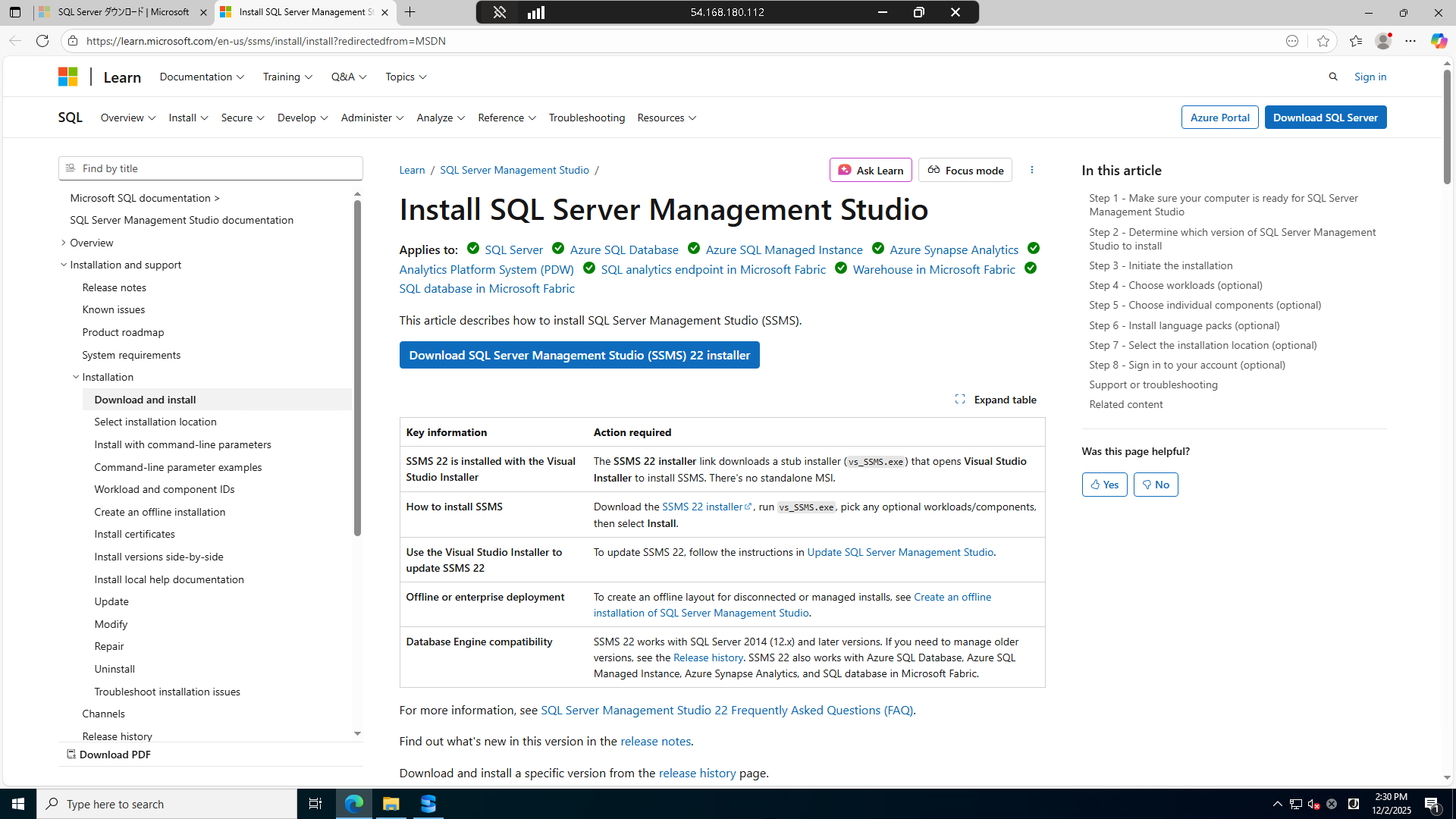Viewport: 1456px width, 819px height.
Task: Open the search magnifier icon in header
Action: [x=1333, y=77]
